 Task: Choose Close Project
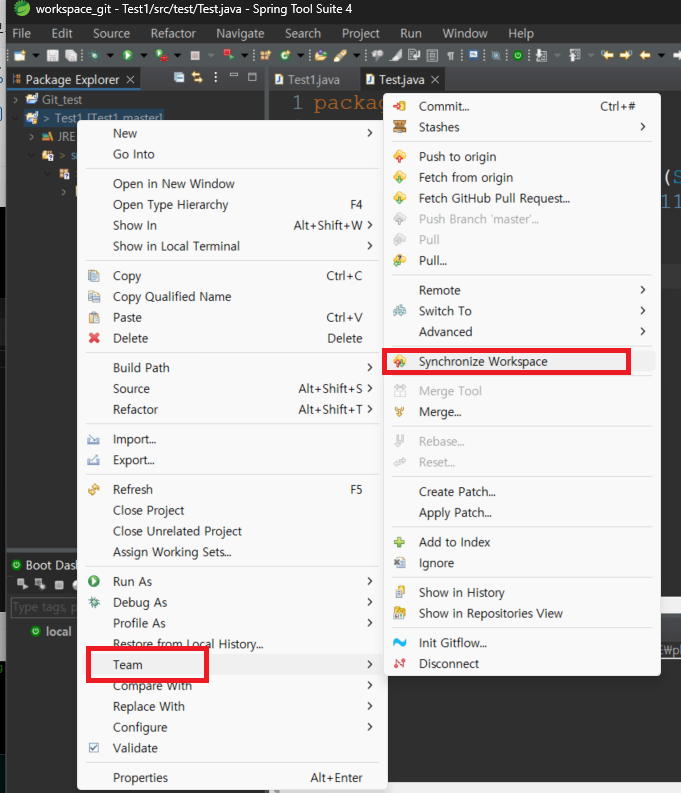(232, 510)
